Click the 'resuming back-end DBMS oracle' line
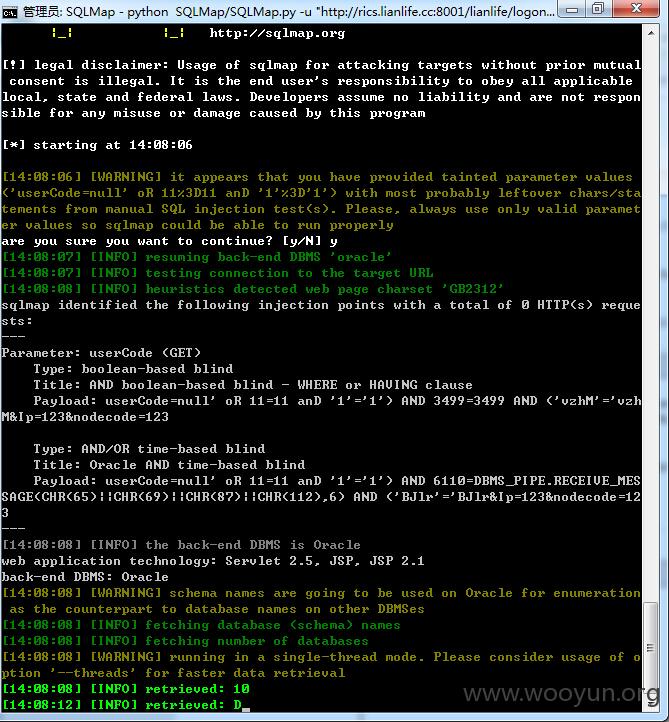The height and width of the screenshot is (722, 669). (x=197, y=257)
